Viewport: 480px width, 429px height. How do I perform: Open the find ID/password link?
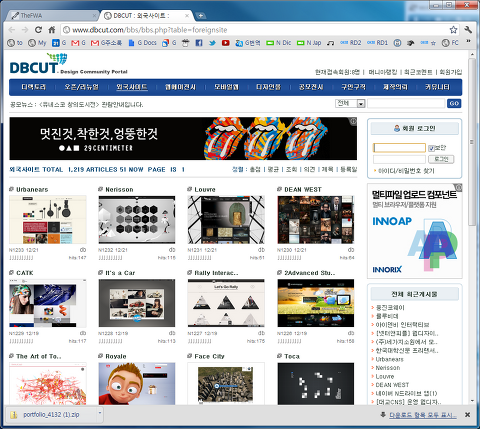point(406,171)
